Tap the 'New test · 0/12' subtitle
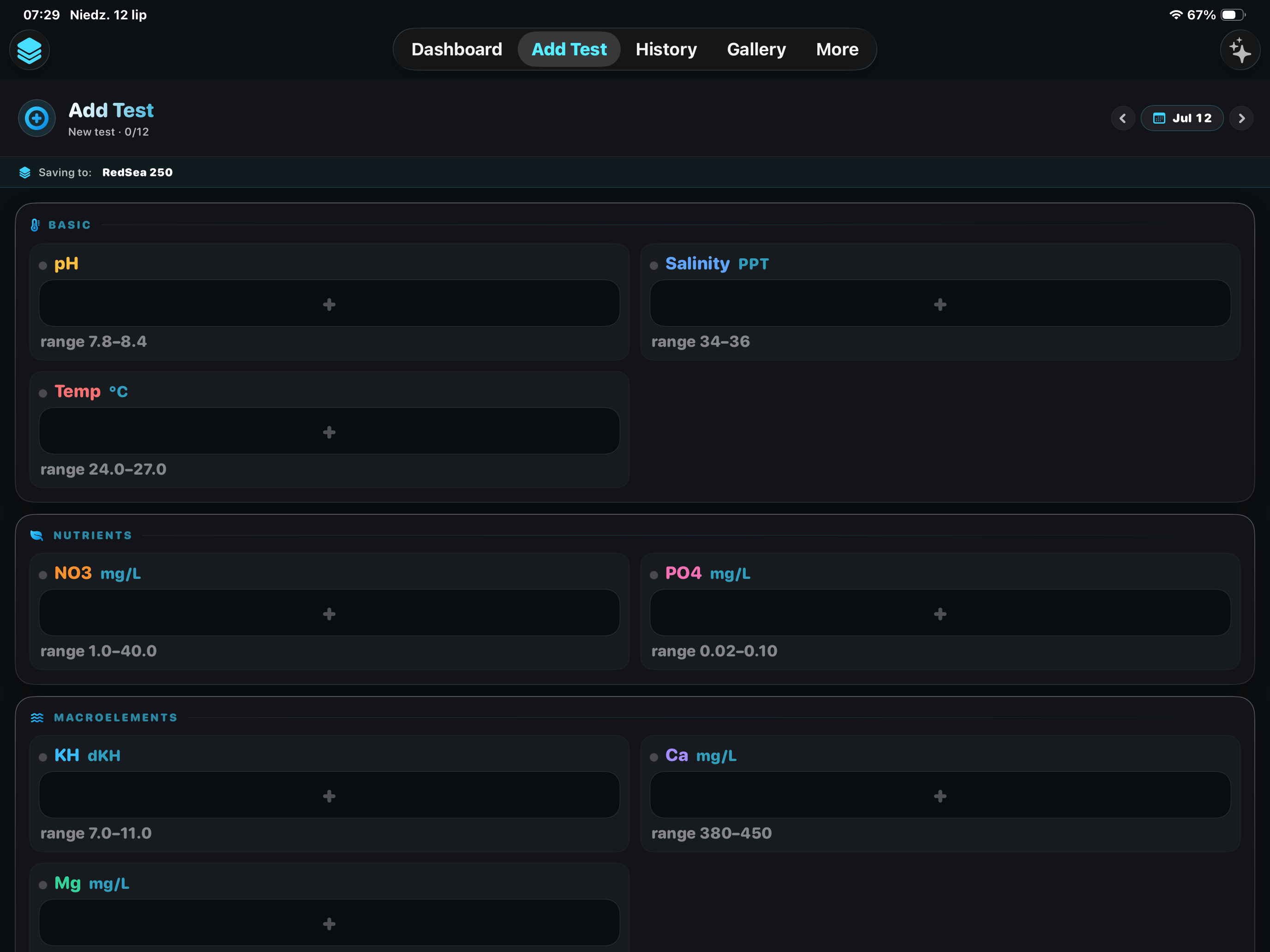This screenshot has height=952, width=1270. [108, 132]
